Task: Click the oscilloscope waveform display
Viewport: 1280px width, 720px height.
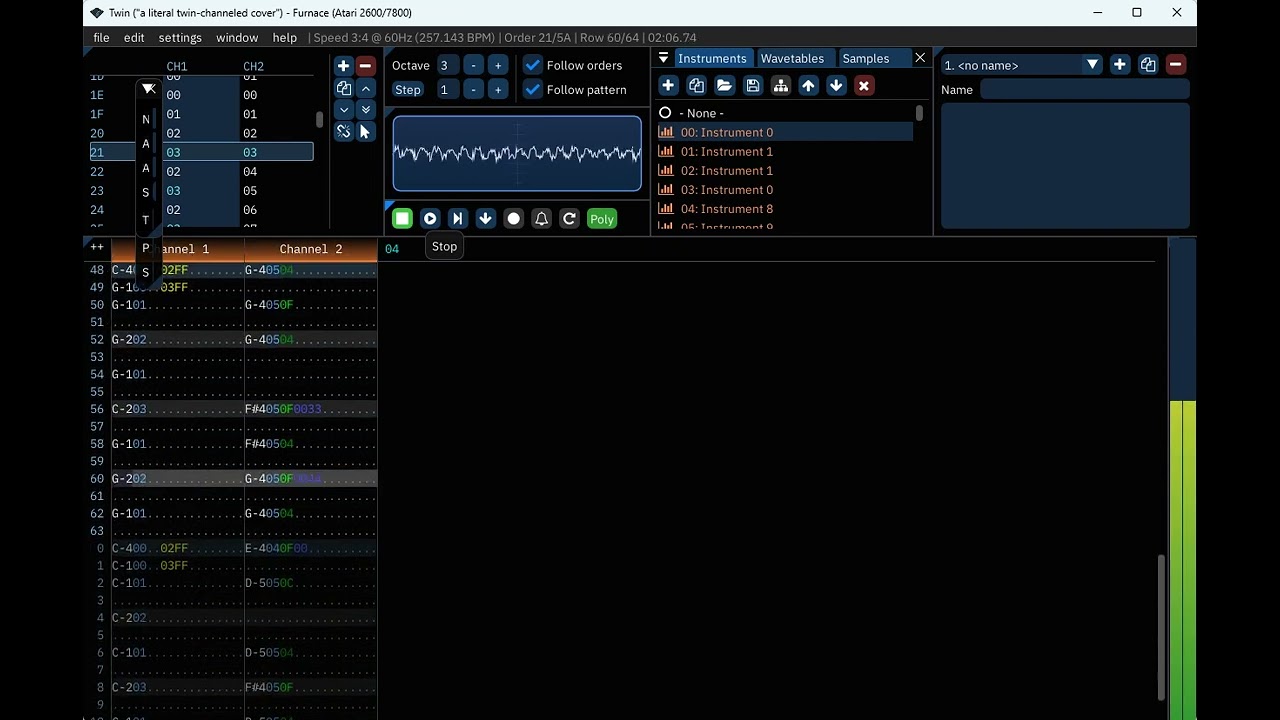Action: coord(517,153)
